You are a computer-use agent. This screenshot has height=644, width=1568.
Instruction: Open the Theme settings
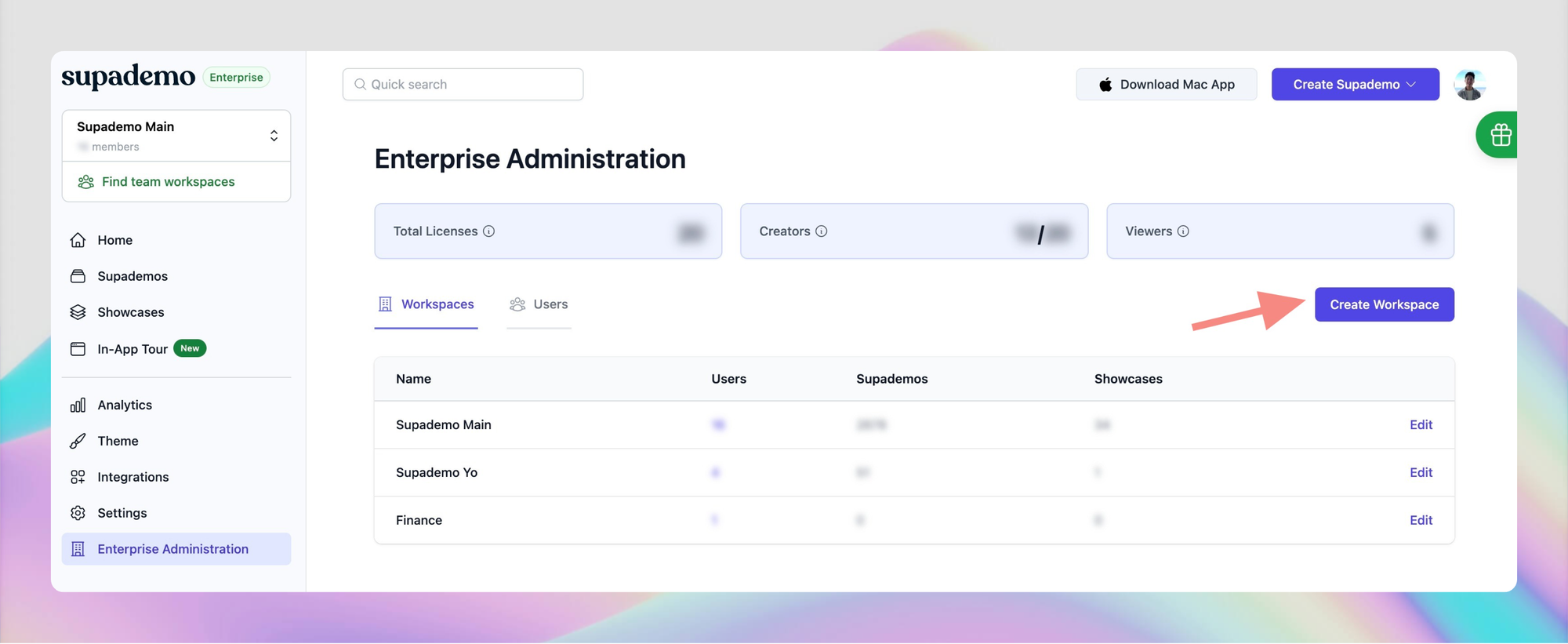pyautogui.click(x=118, y=441)
